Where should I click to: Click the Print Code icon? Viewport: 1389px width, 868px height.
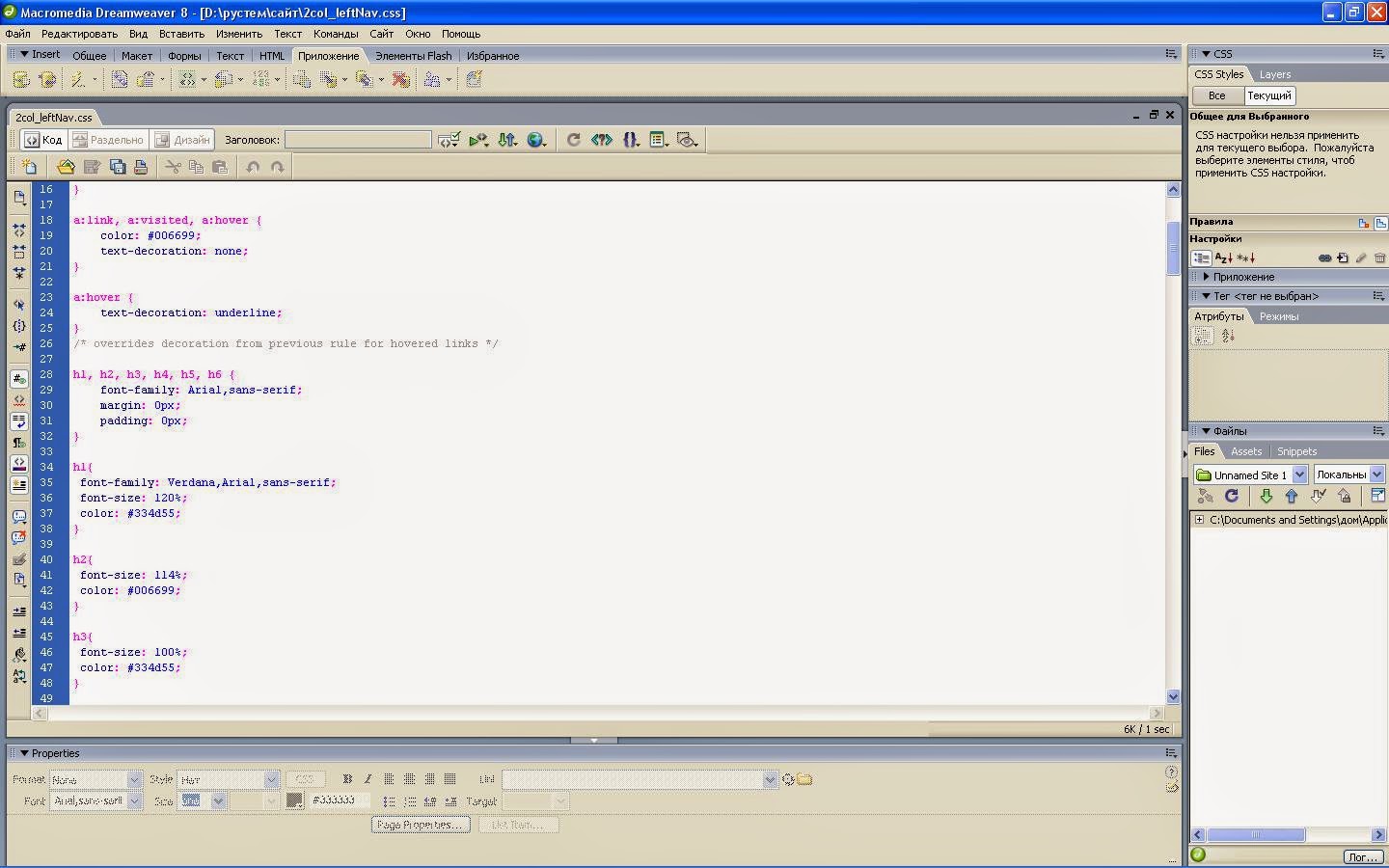141,167
